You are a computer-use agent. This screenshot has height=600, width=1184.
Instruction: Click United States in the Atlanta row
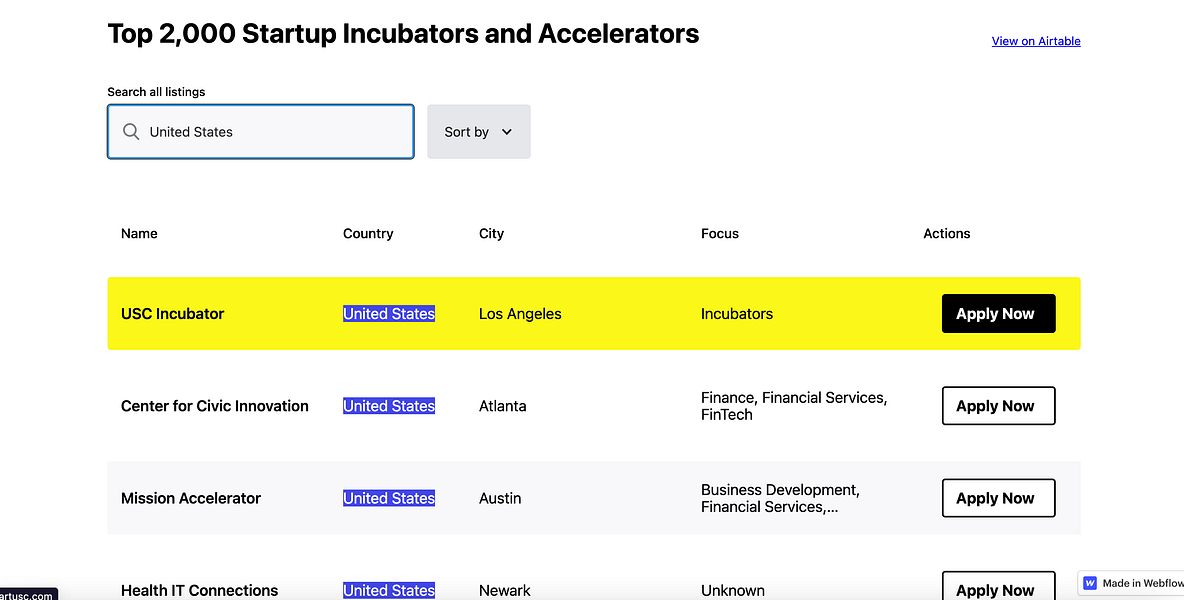[389, 405]
